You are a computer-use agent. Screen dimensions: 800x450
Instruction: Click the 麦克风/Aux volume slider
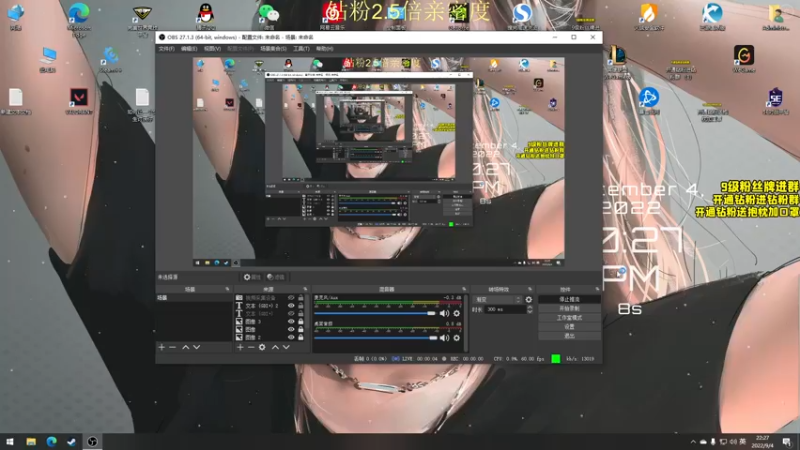click(x=376, y=313)
